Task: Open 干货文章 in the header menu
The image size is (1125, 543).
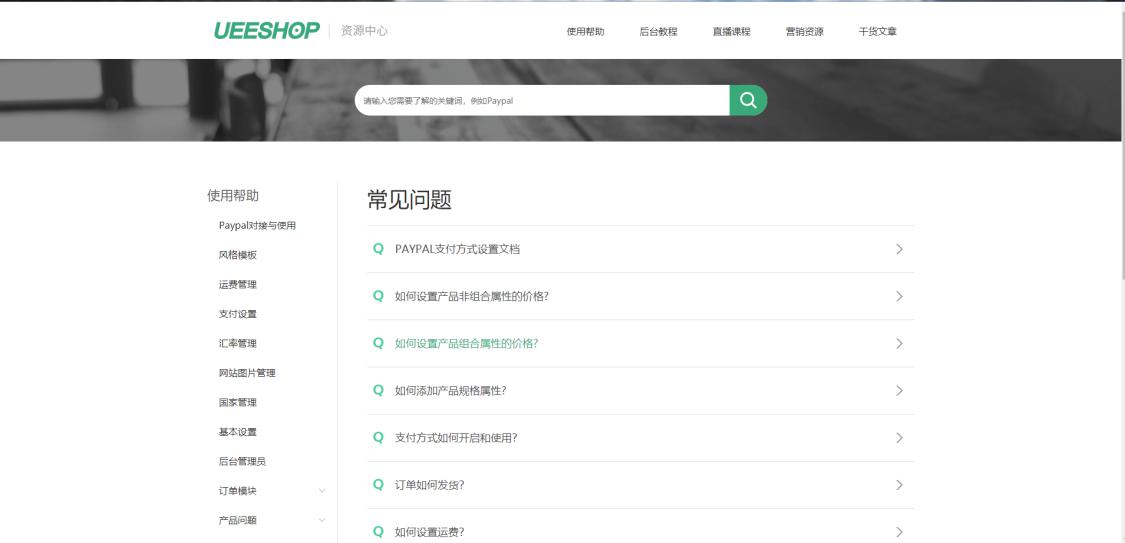Action: pyautogui.click(x=877, y=32)
